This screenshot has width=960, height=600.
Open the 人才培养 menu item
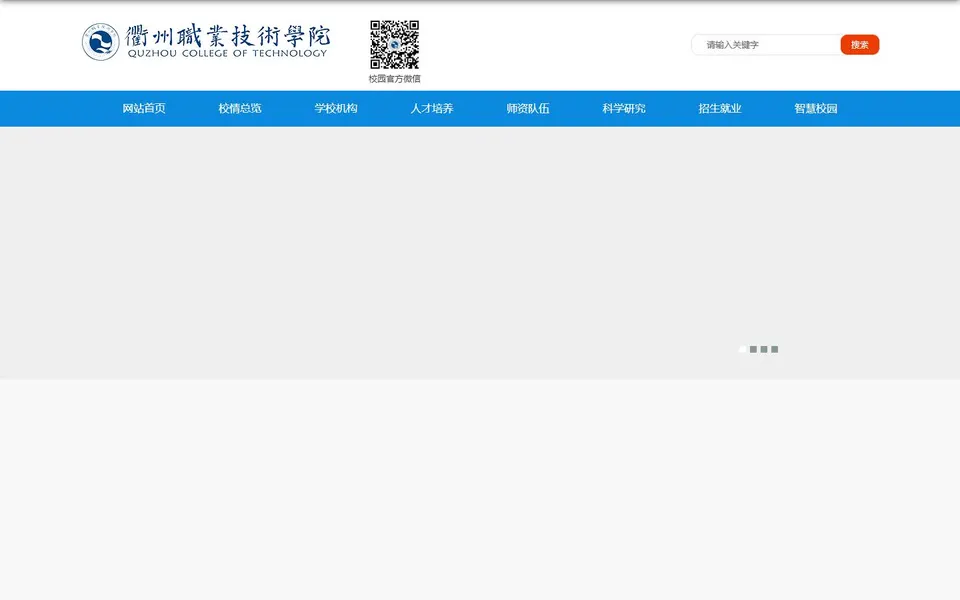[x=432, y=108]
